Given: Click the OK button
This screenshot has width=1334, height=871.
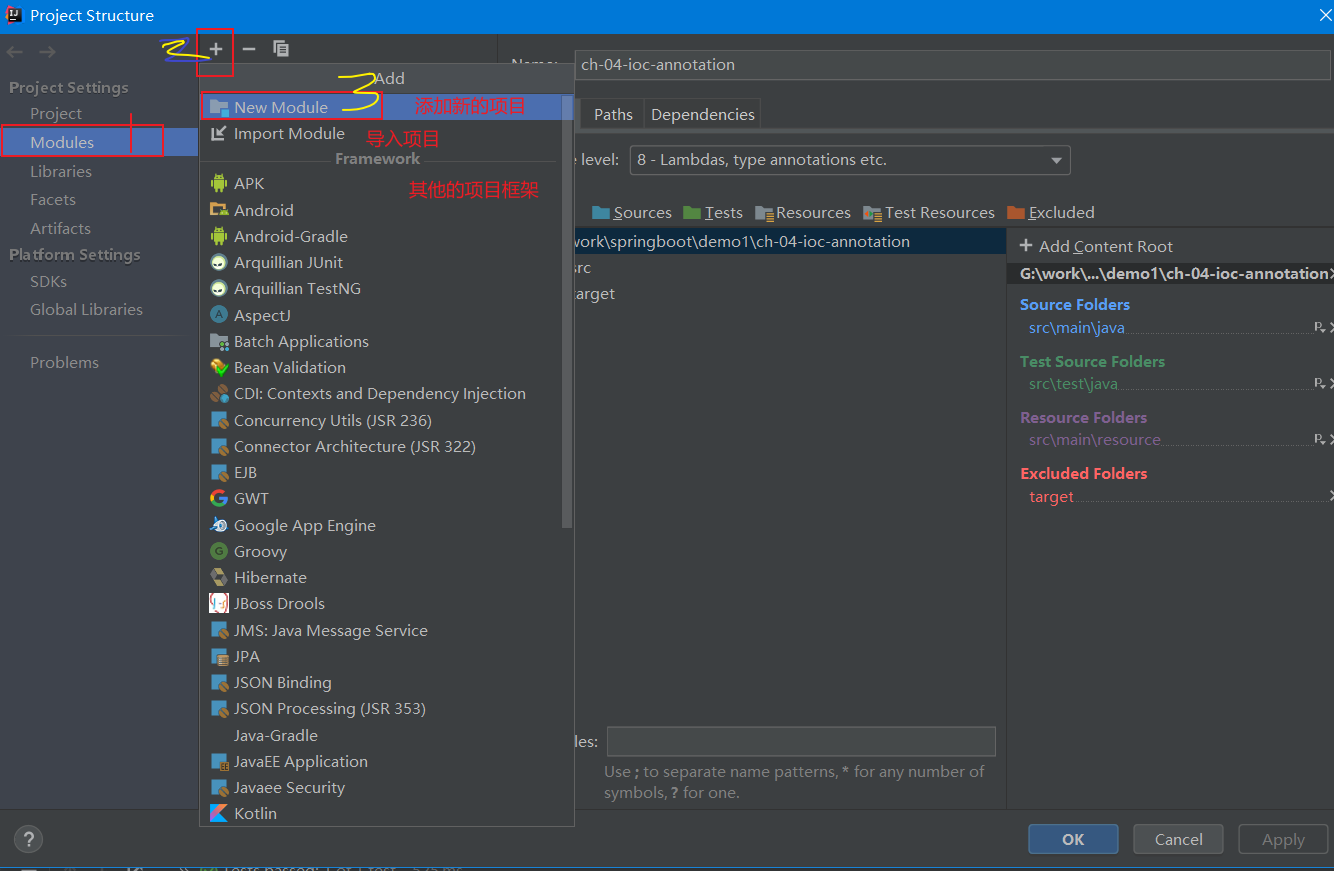Looking at the screenshot, I should (1073, 839).
